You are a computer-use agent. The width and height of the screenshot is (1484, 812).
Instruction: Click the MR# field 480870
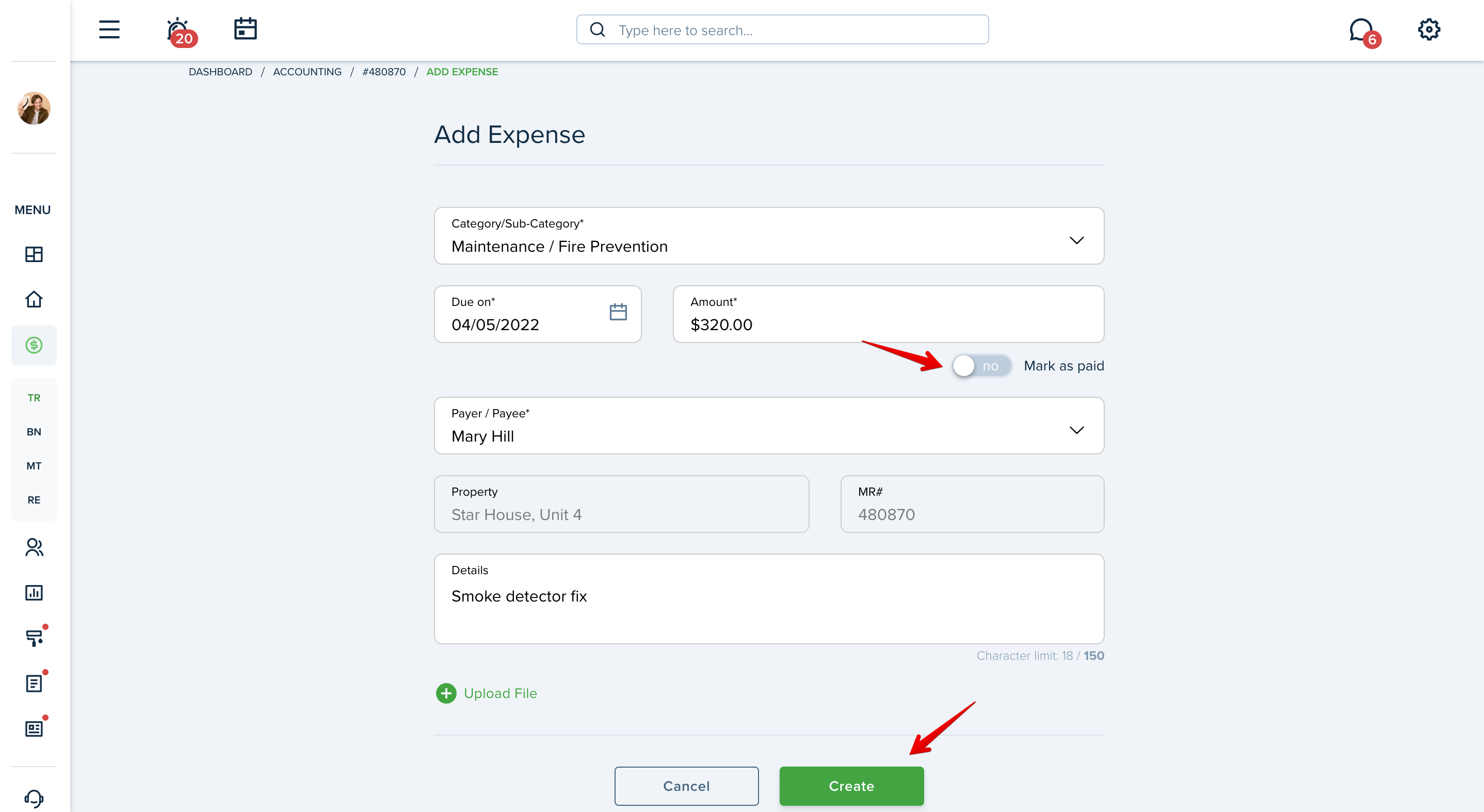coord(972,504)
